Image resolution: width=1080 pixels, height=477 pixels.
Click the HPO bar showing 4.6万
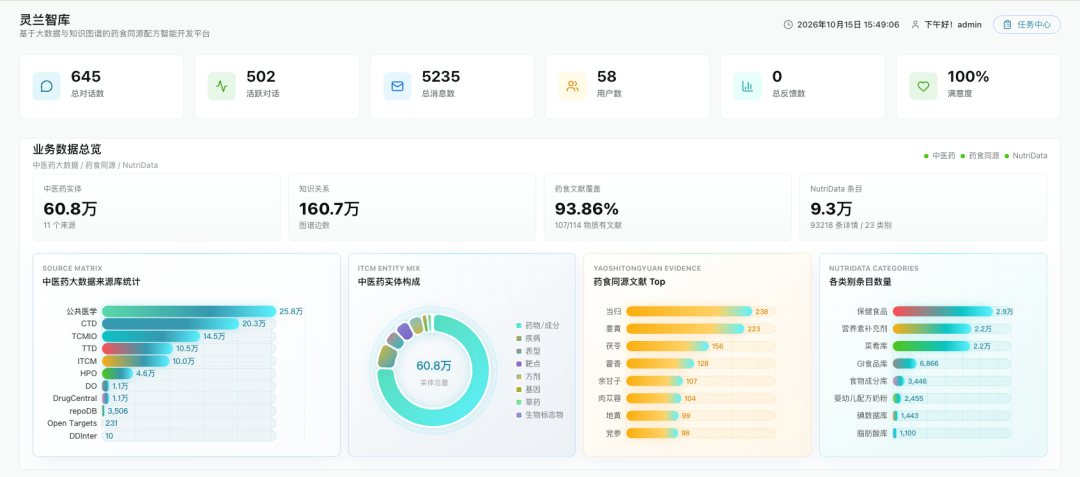coord(117,373)
